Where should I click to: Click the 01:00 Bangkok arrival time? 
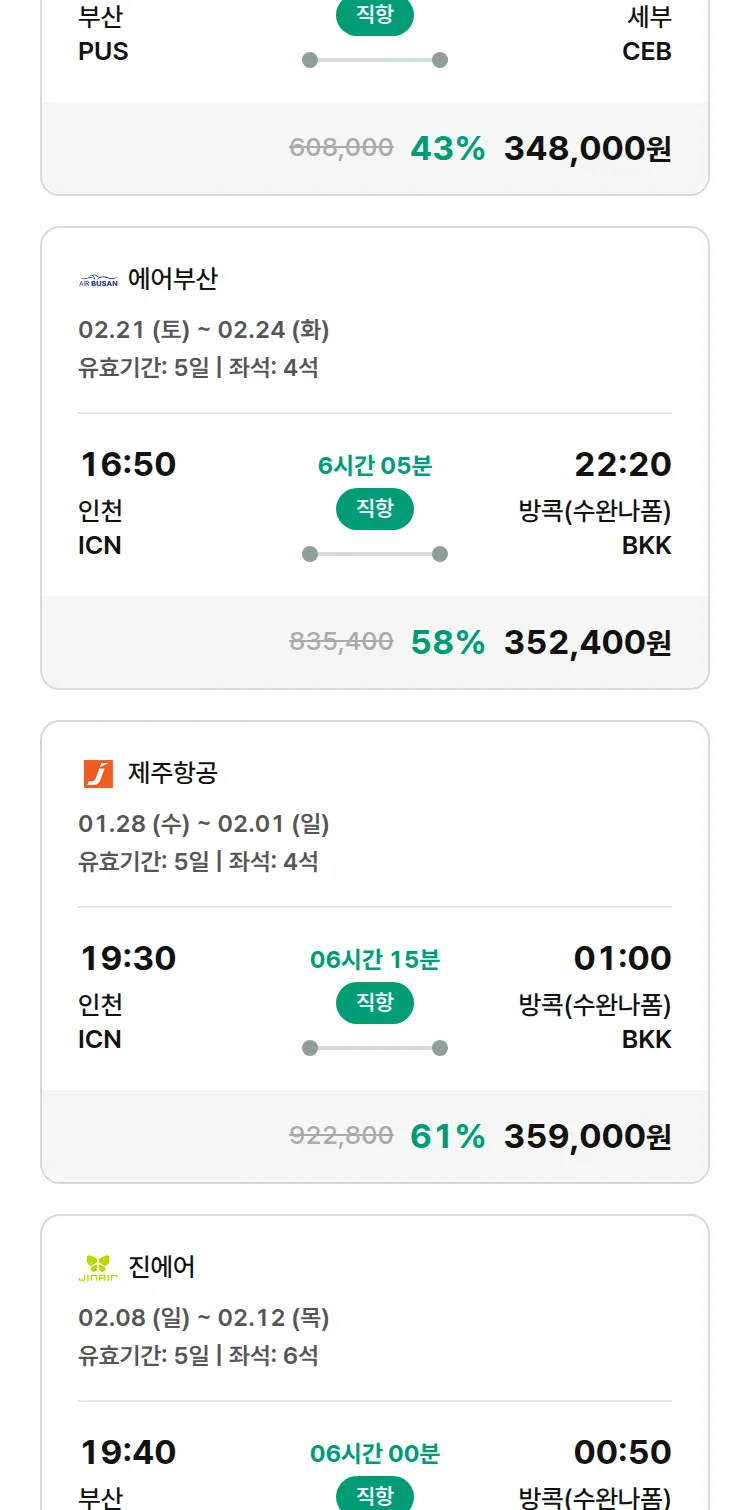pos(622,958)
